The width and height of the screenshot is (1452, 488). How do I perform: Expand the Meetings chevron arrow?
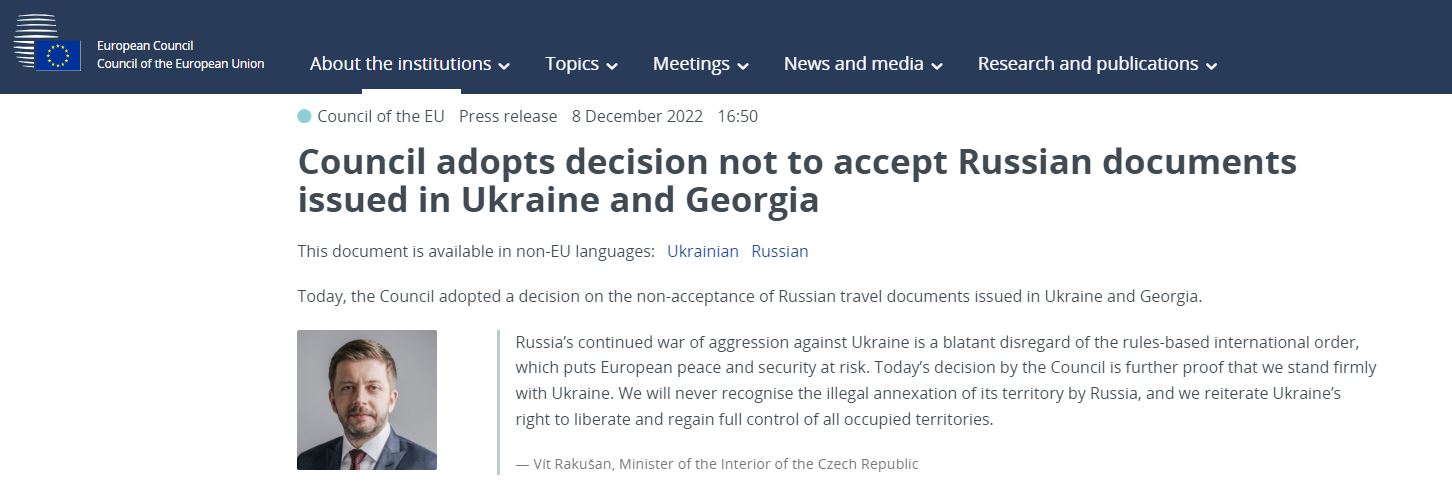[x=743, y=66]
